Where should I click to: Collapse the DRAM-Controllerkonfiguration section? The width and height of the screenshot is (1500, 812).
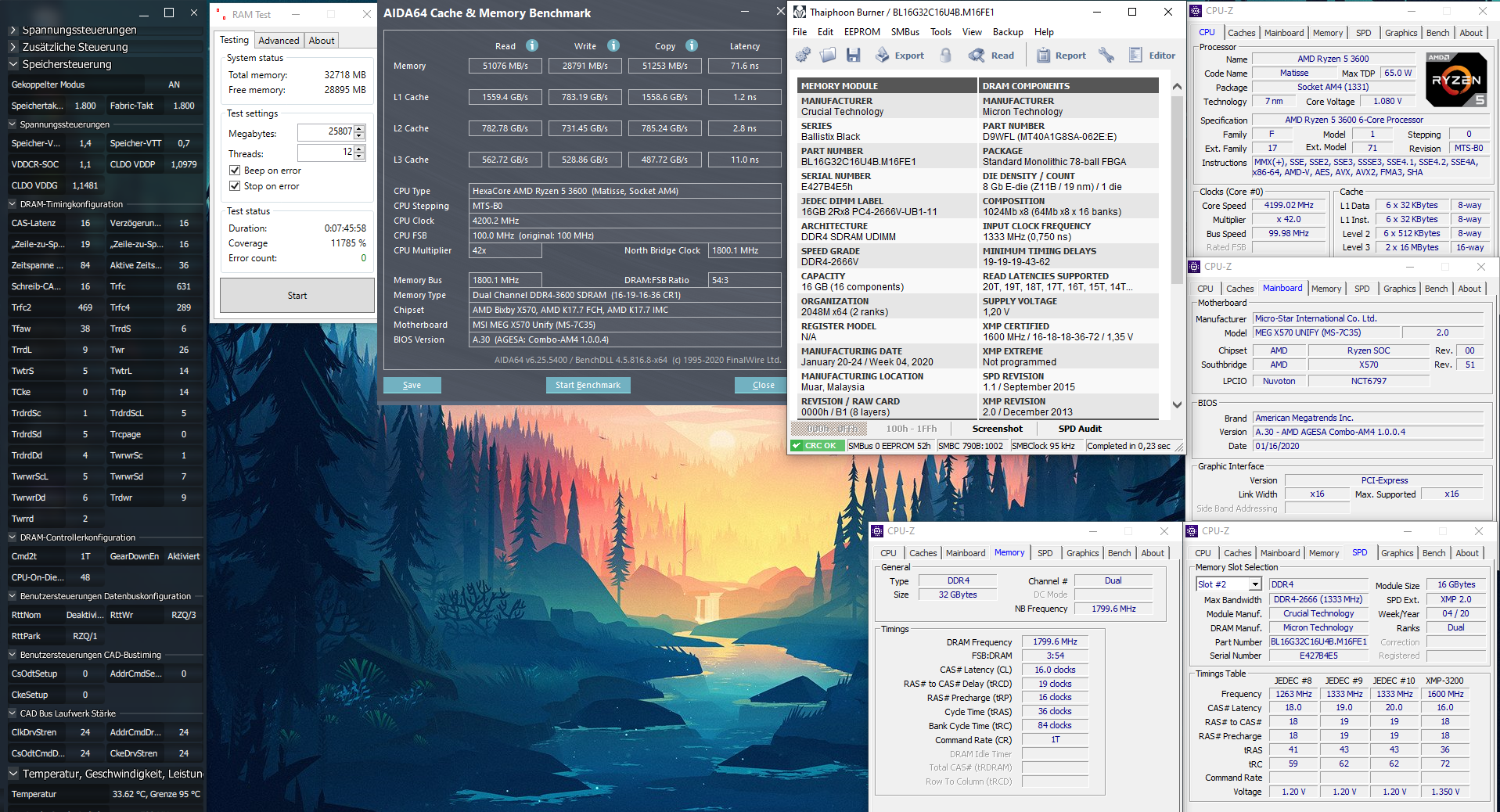coord(13,537)
